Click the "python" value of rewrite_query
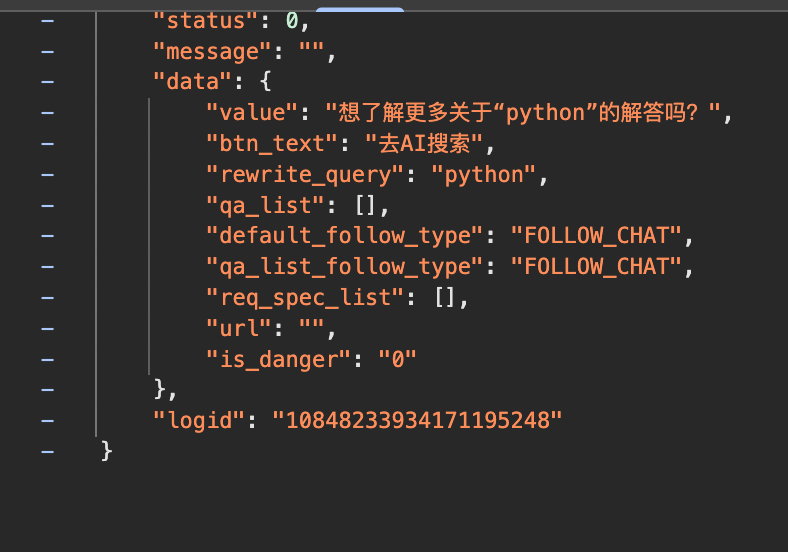Image resolution: width=788 pixels, height=552 pixels. (x=484, y=175)
